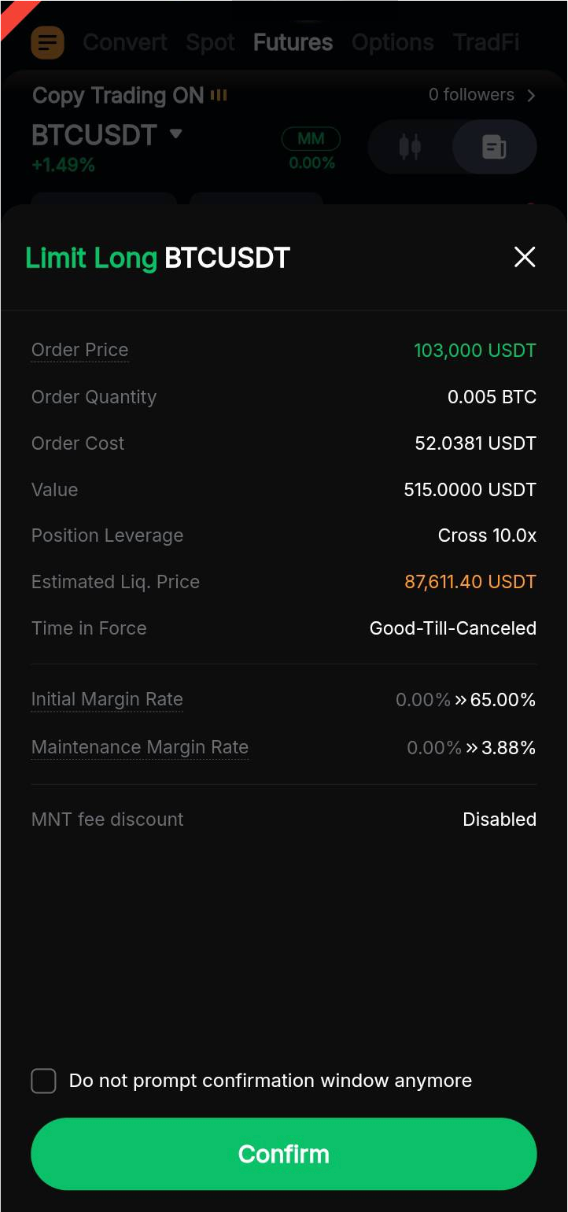
Task: Expand the BTCUSDT pair dropdown arrow
Action: 176,133
